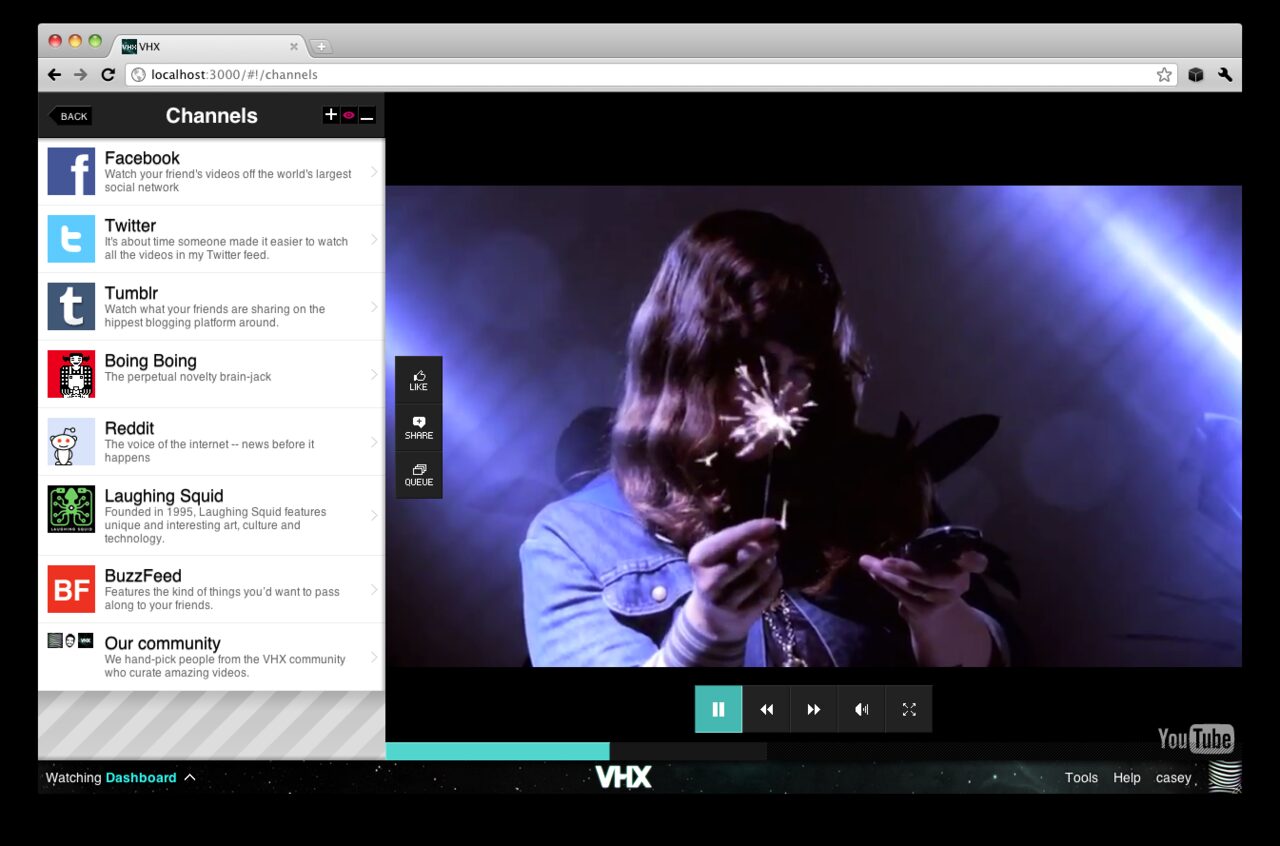This screenshot has height=846, width=1280.
Task: Click the VHX logo in footer
Action: click(624, 777)
